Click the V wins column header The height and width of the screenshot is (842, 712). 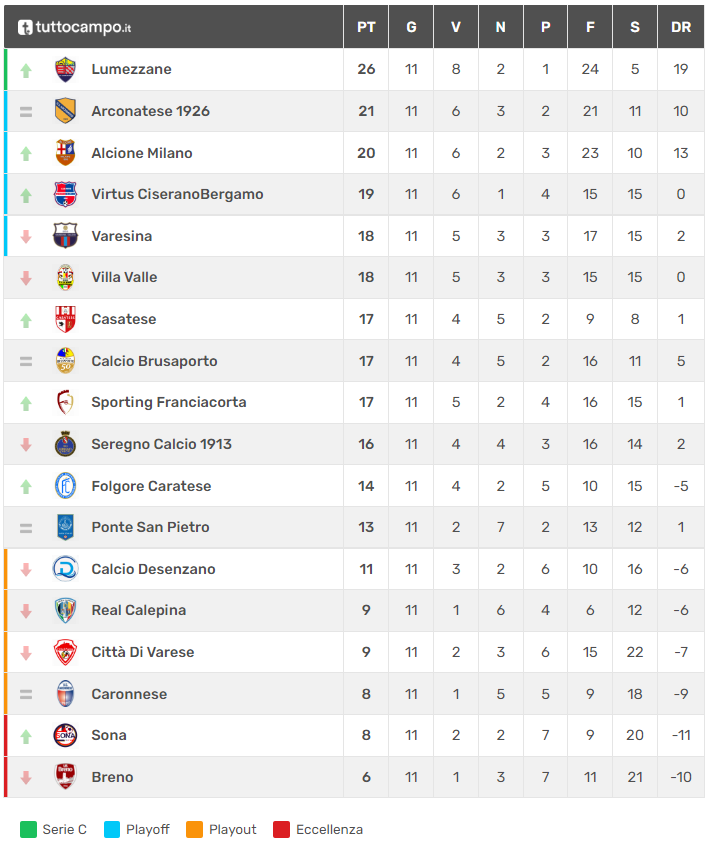[x=456, y=27]
